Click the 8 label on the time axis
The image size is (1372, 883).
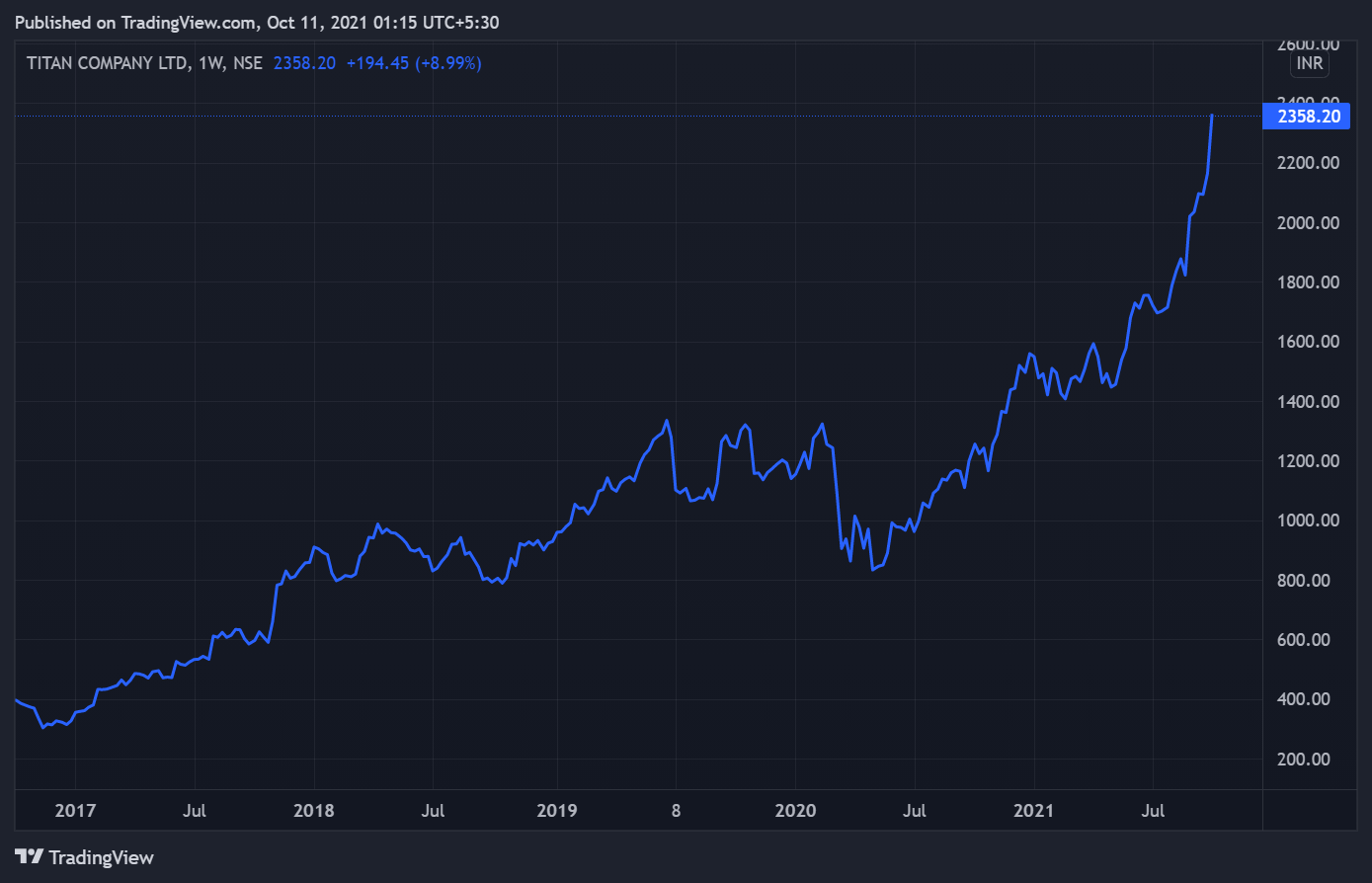[676, 811]
